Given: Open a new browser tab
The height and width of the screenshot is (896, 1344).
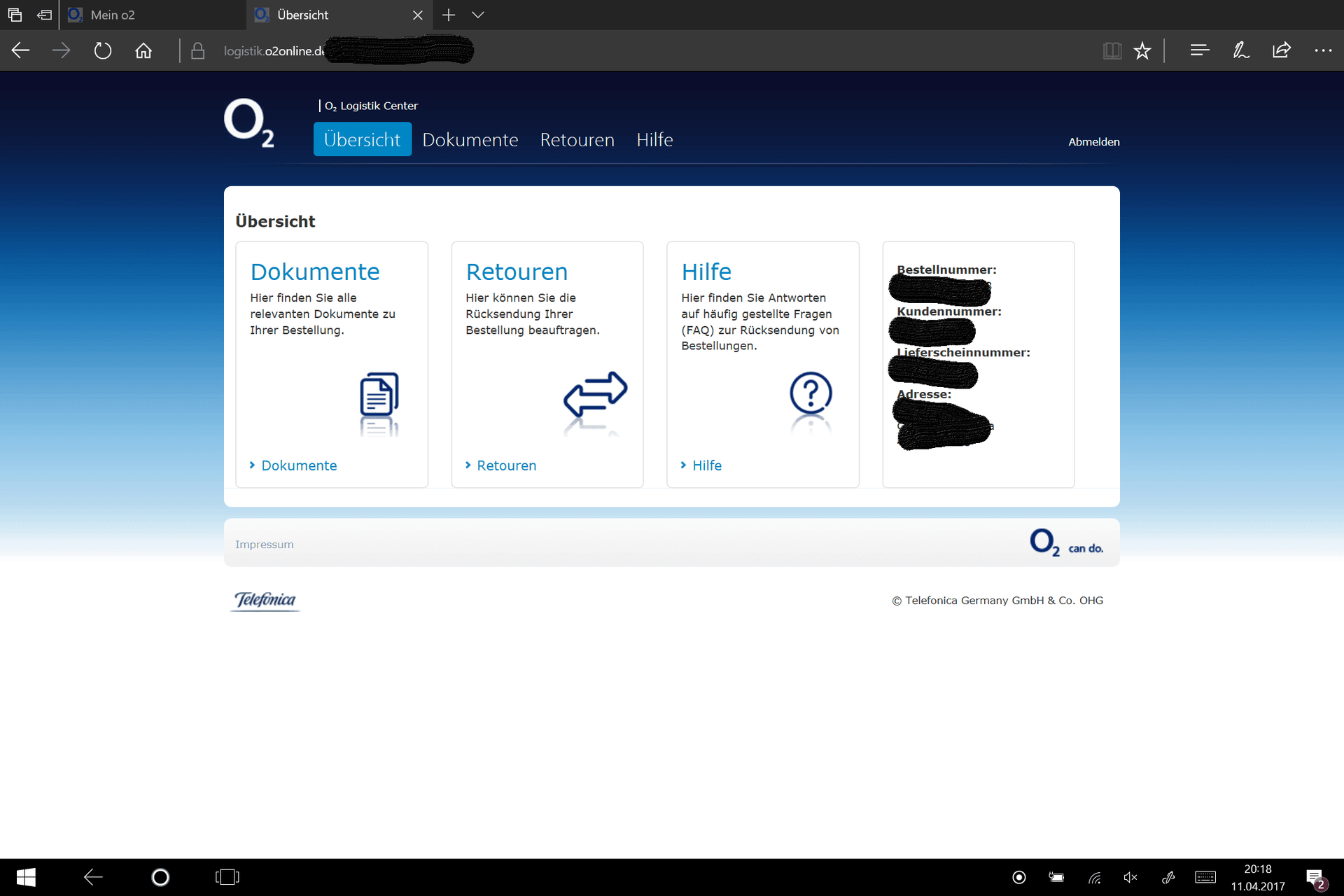Looking at the screenshot, I should 449,15.
